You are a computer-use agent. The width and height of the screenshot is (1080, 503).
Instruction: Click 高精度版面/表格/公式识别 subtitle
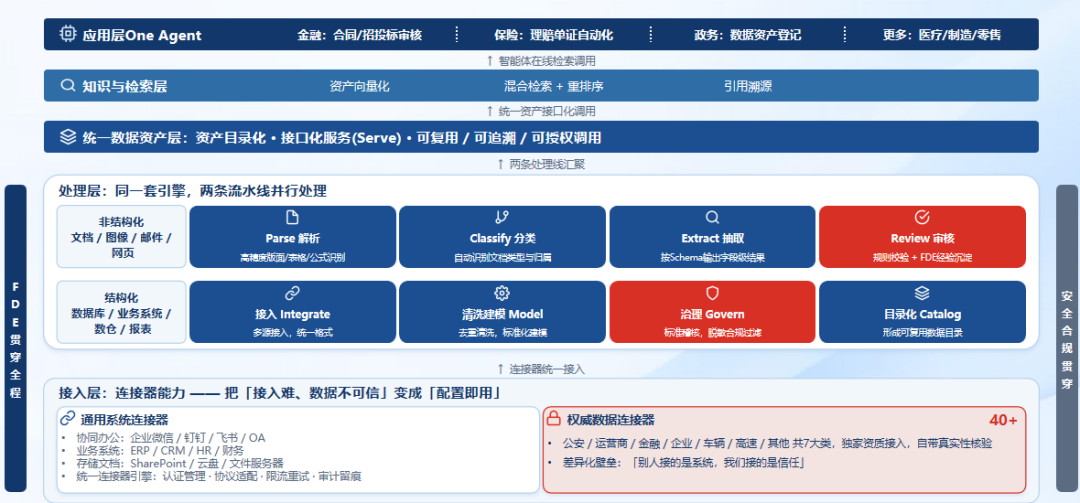pyautogui.click(x=292, y=258)
